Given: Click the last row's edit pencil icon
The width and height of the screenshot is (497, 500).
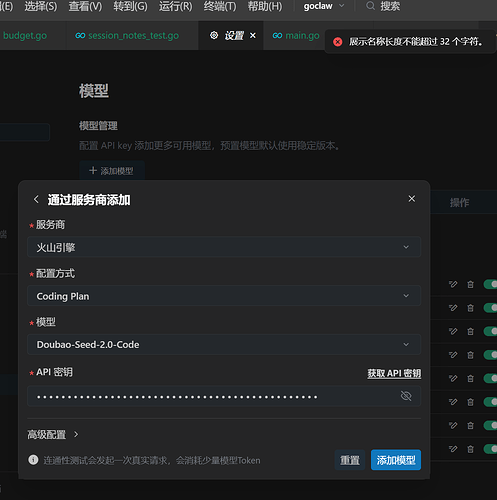Looking at the screenshot, I should click(x=453, y=449).
